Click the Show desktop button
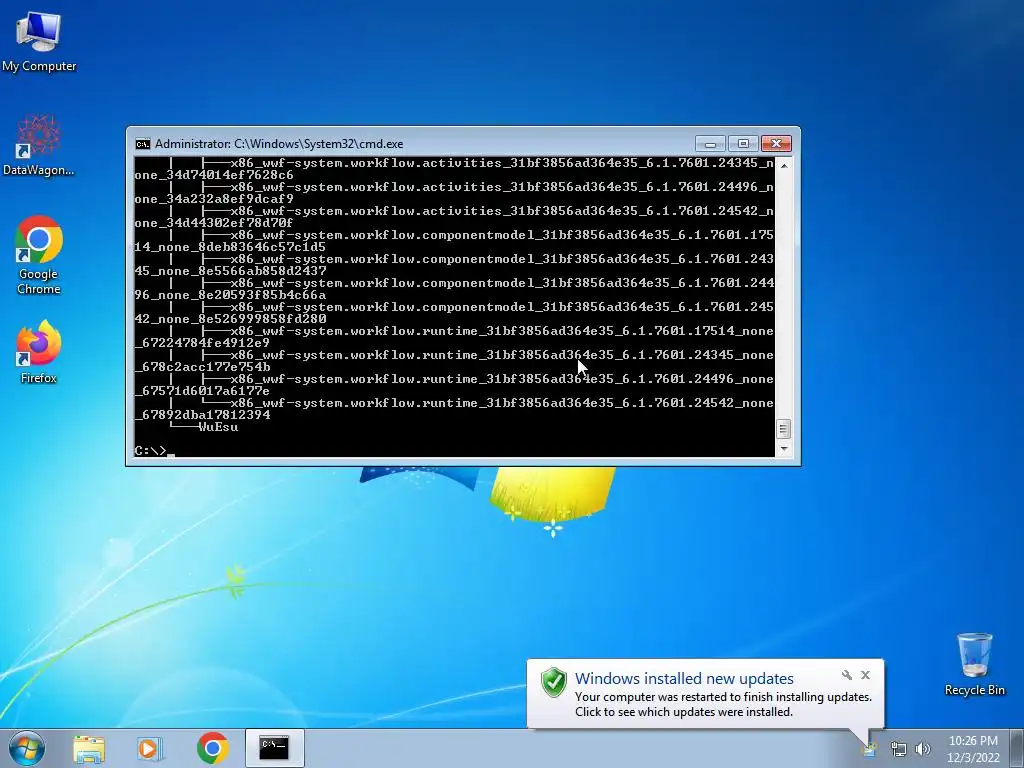Screen dimensions: 1024x768 point(1017,748)
